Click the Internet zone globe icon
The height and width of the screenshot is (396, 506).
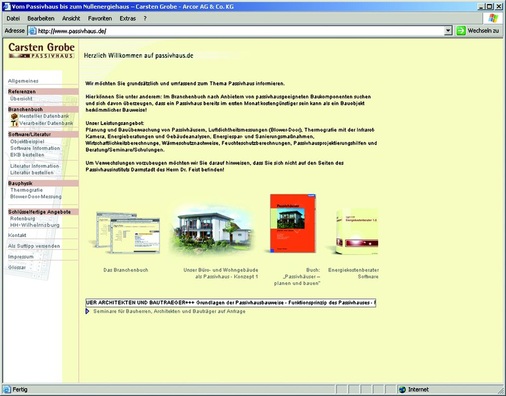coord(402,389)
